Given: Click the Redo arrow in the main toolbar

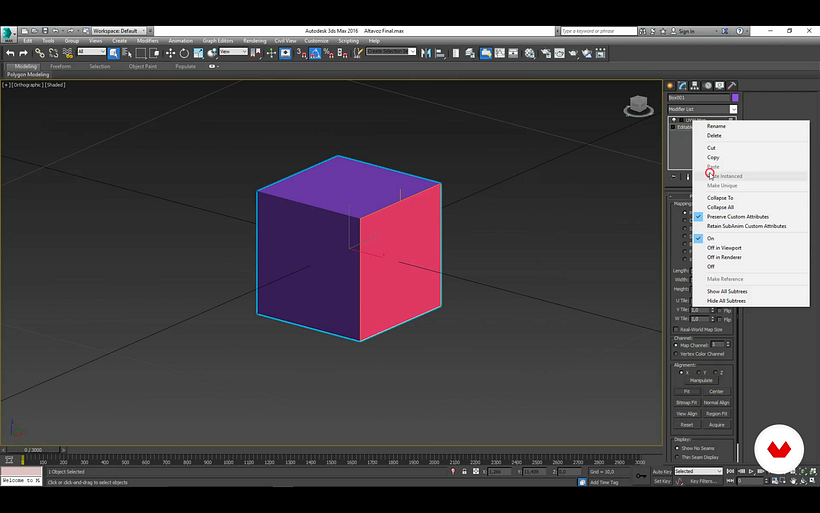Looking at the screenshot, I should point(24,53).
